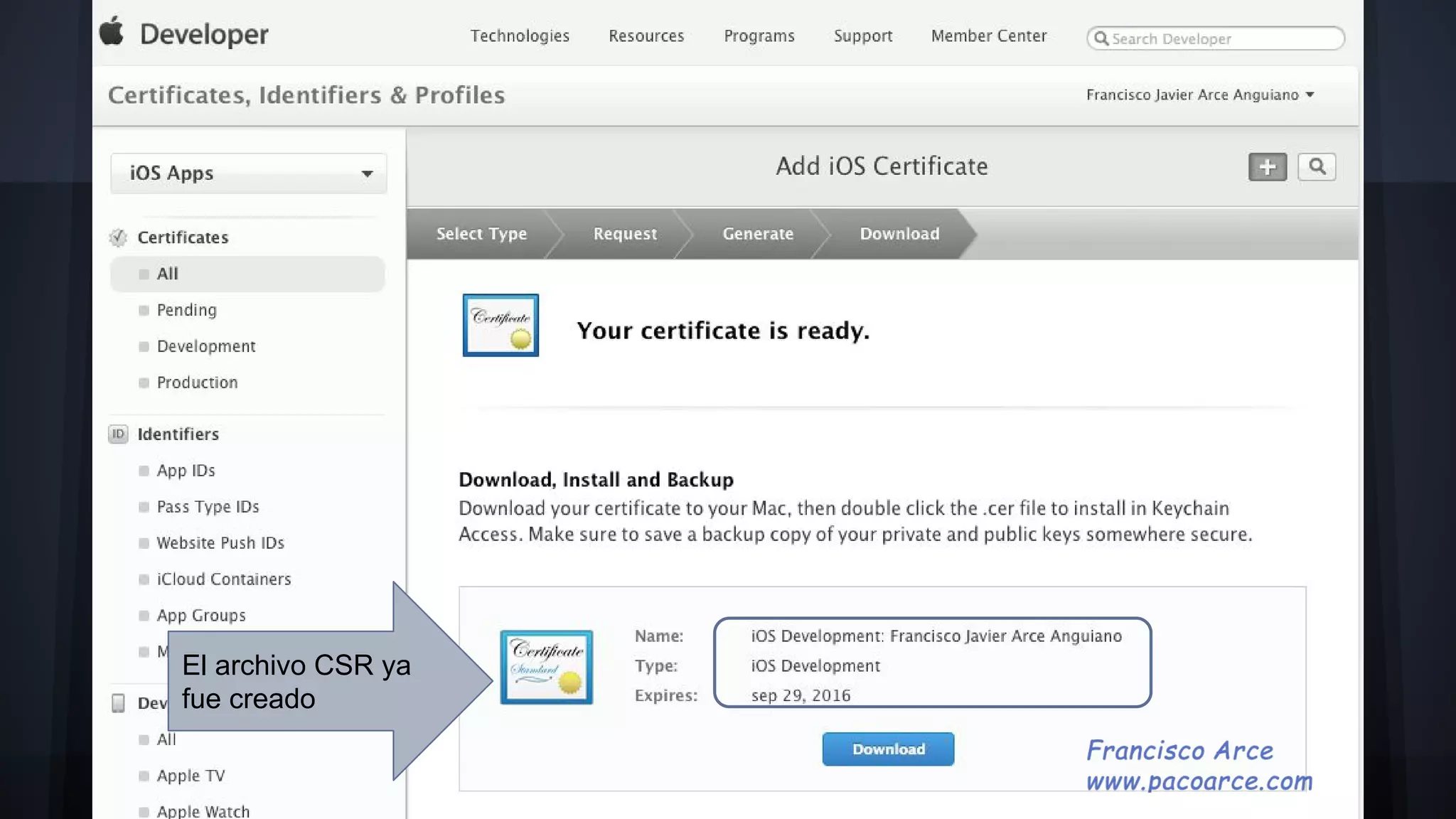Click the Certificates section icon in the sidebar

coord(118,237)
